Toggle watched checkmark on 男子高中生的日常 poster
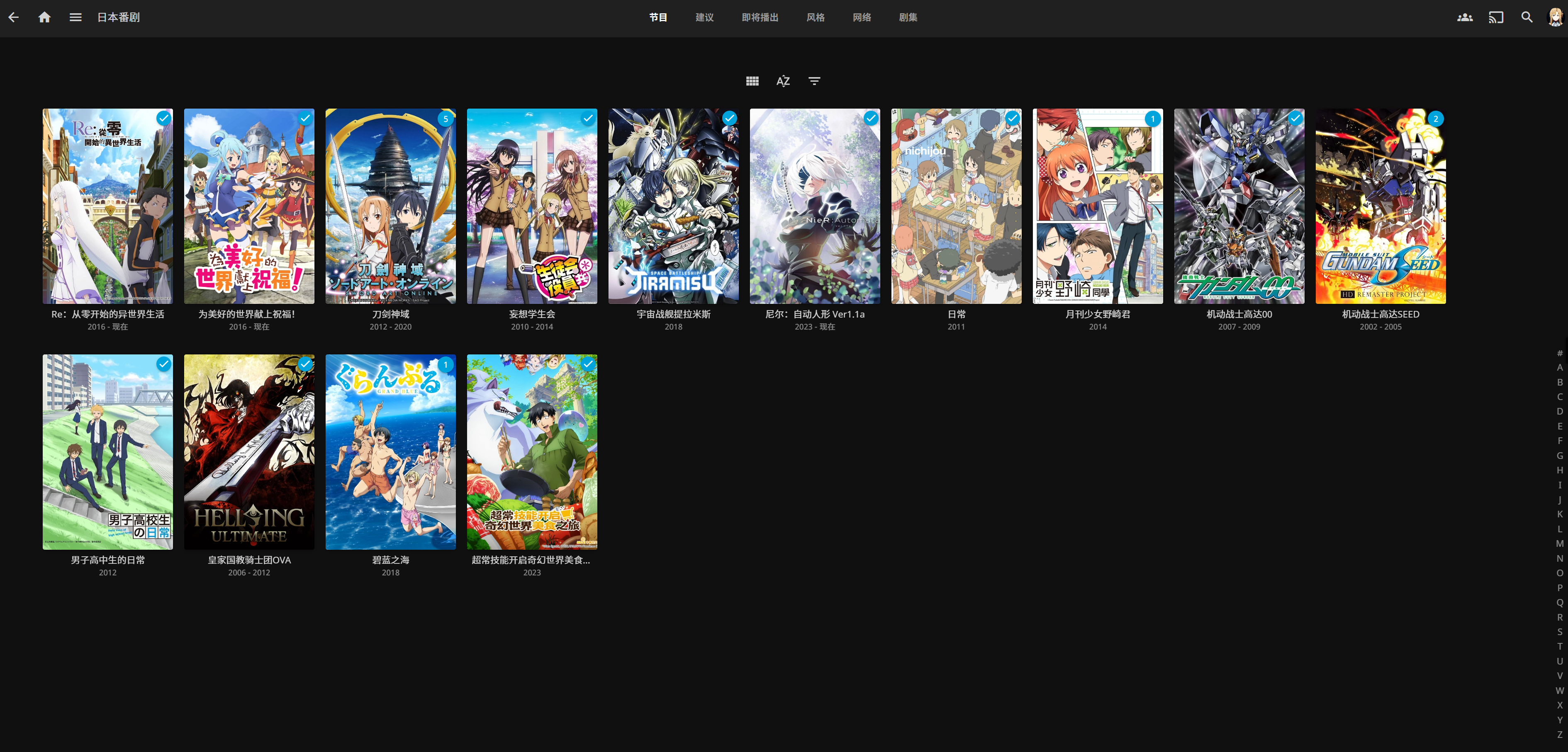Image resolution: width=1568 pixels, height=752 pixels. (x=164, y=364)
